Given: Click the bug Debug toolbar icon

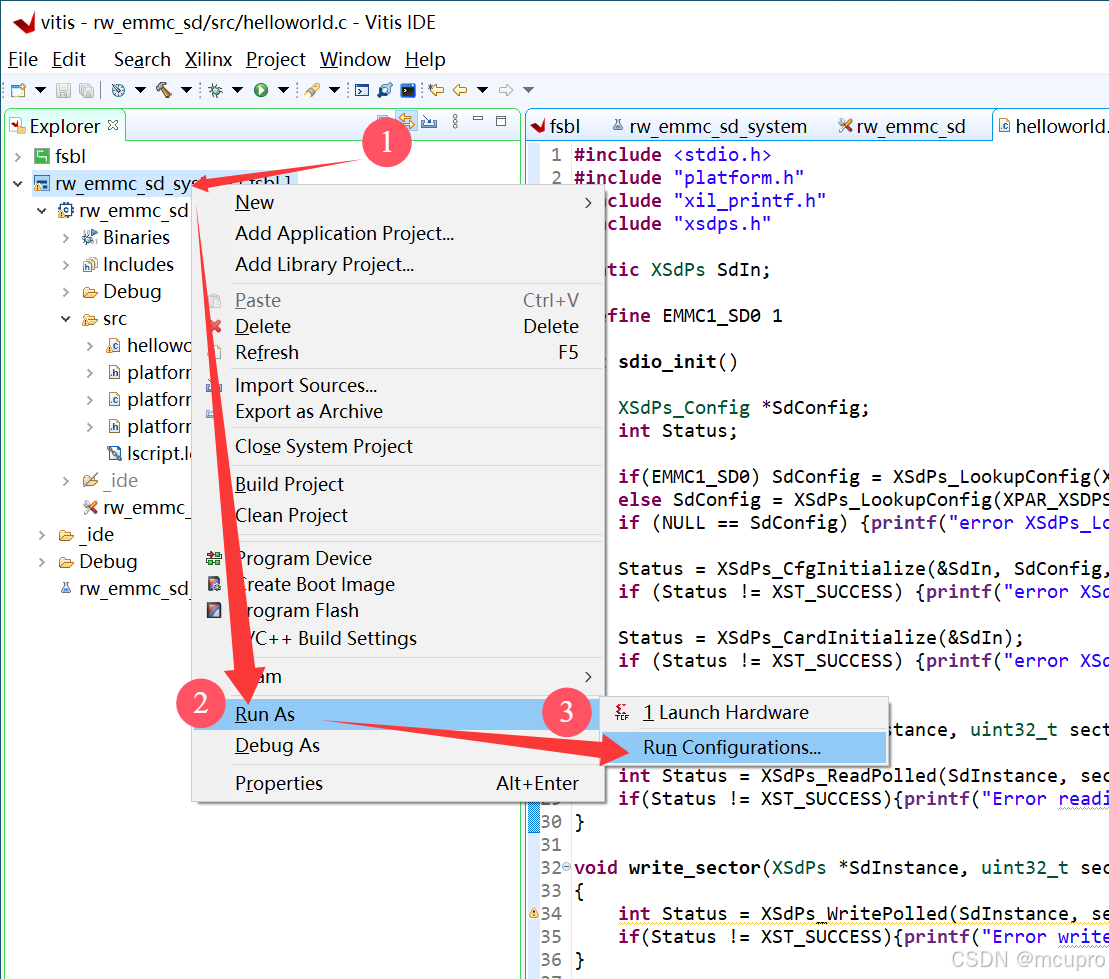Looking at the screenshot, I should tap(216, 90).
